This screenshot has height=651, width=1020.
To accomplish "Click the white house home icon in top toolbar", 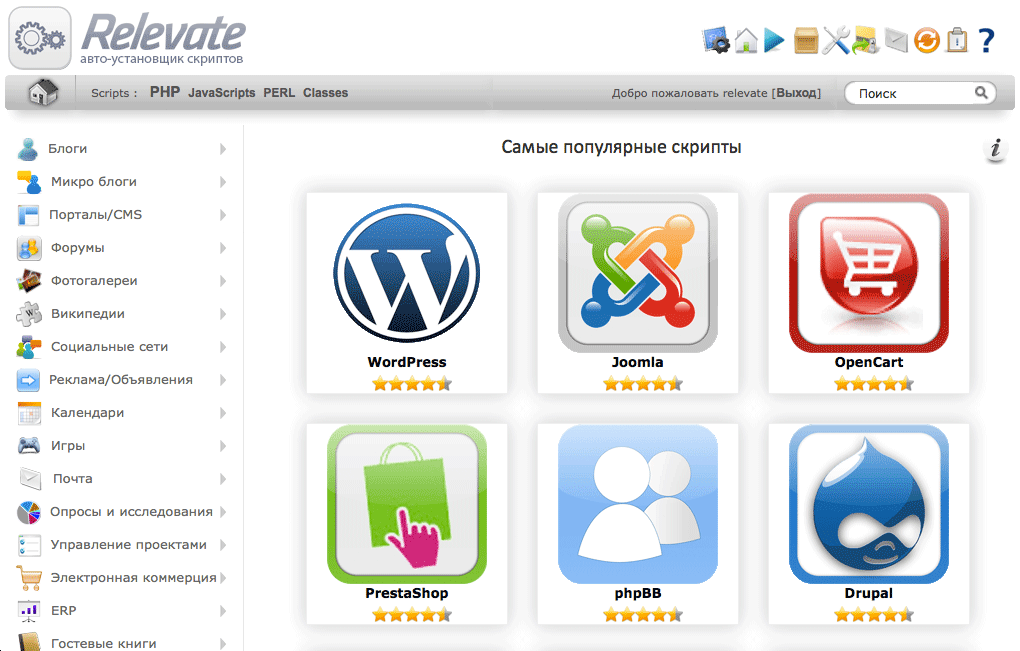I will 746,40.
